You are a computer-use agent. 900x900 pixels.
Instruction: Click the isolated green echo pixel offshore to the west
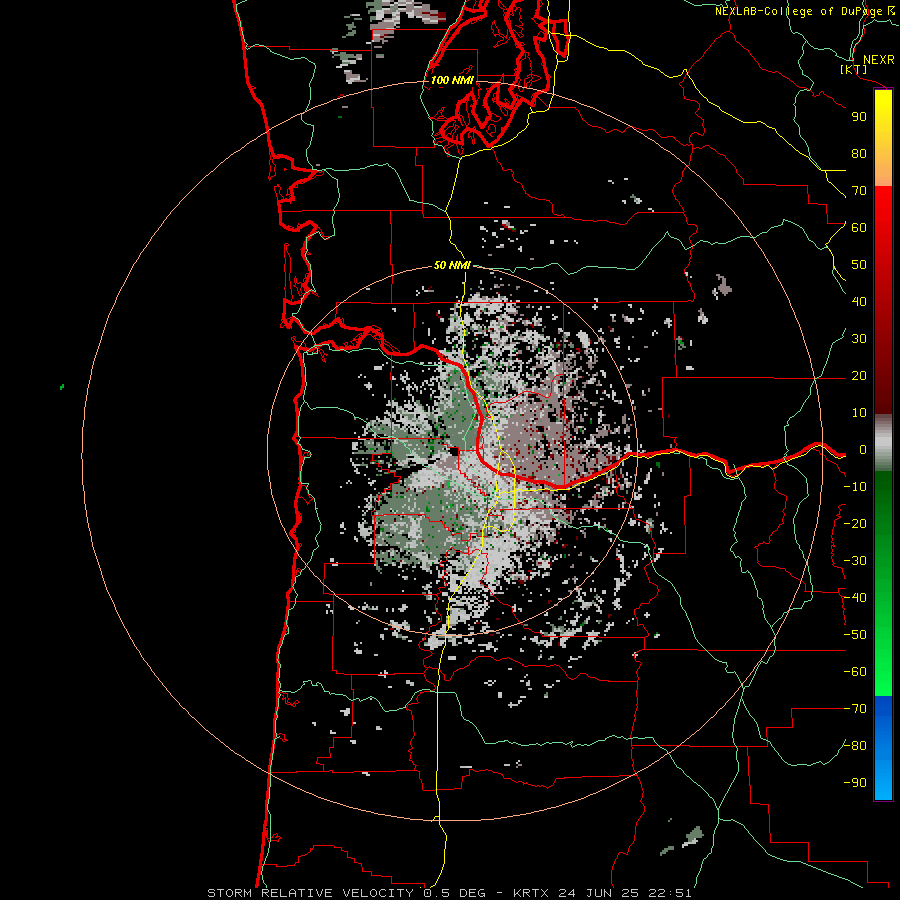62,387
